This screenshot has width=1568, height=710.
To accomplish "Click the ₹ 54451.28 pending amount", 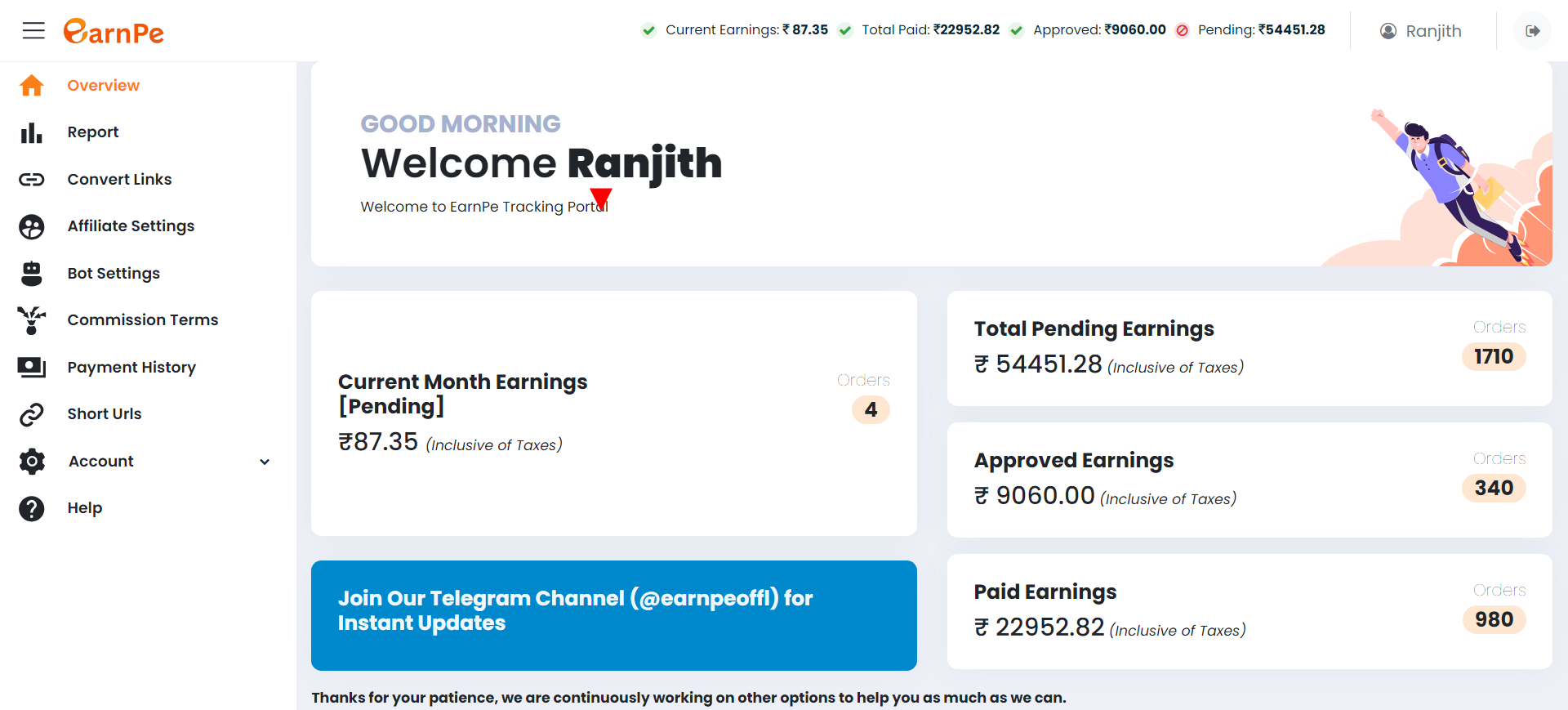I will pyautogui.click(x=1038, y=364).
